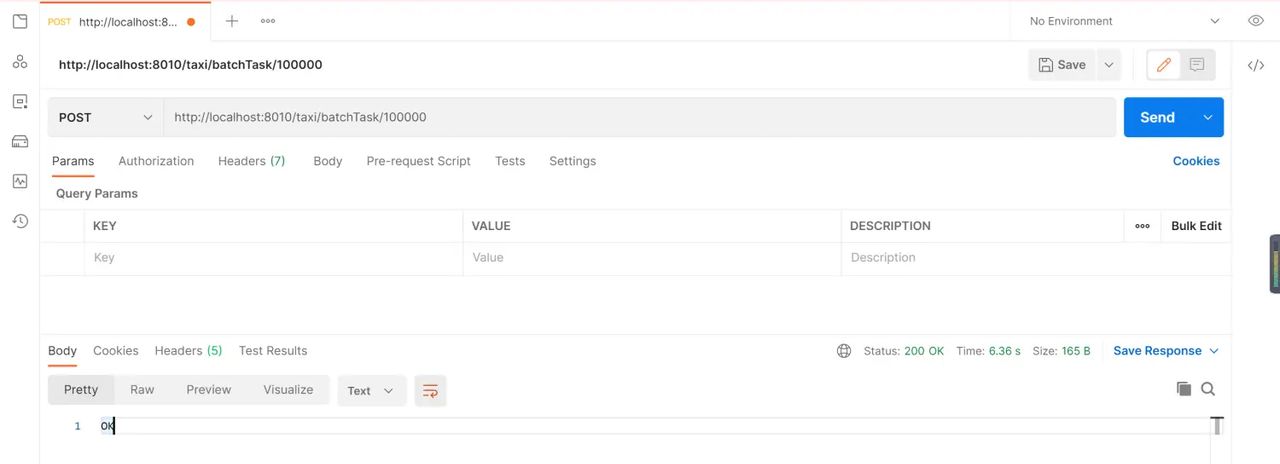This screenshot has height=464, width=1280.
Task: Open the APIs sidebar icon
Action: (x=20, y=61)
